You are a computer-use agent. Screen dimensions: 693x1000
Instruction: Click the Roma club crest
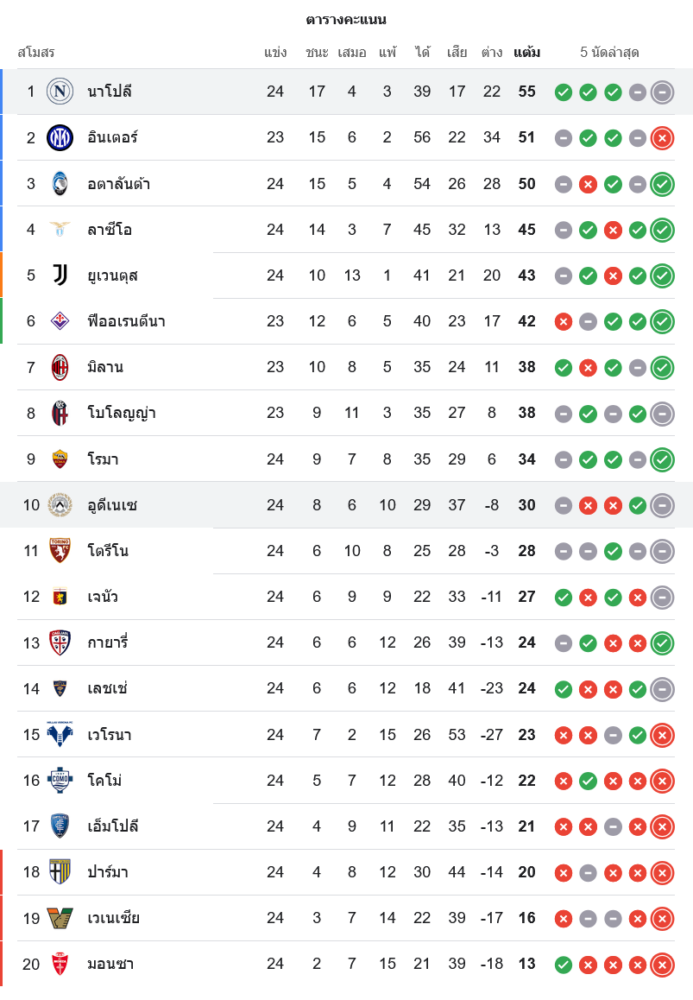point(60,459)
